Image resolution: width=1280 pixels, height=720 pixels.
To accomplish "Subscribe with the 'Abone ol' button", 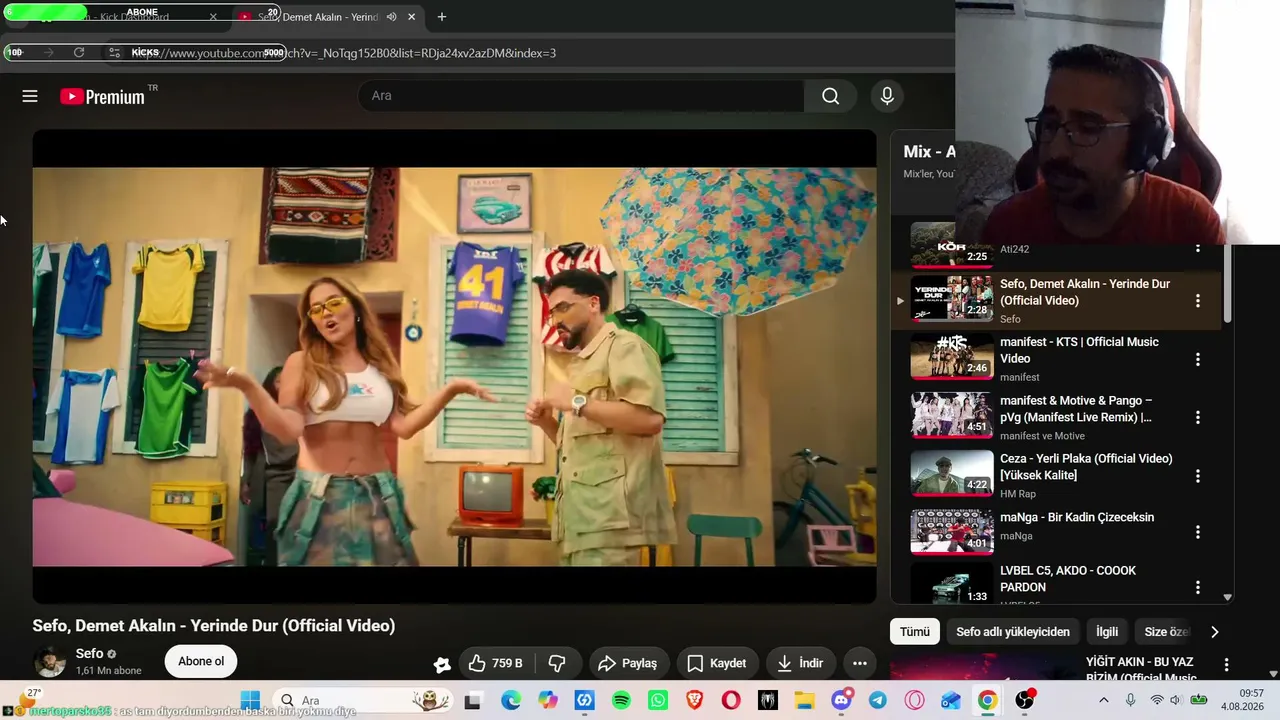I will coord(201,661).
